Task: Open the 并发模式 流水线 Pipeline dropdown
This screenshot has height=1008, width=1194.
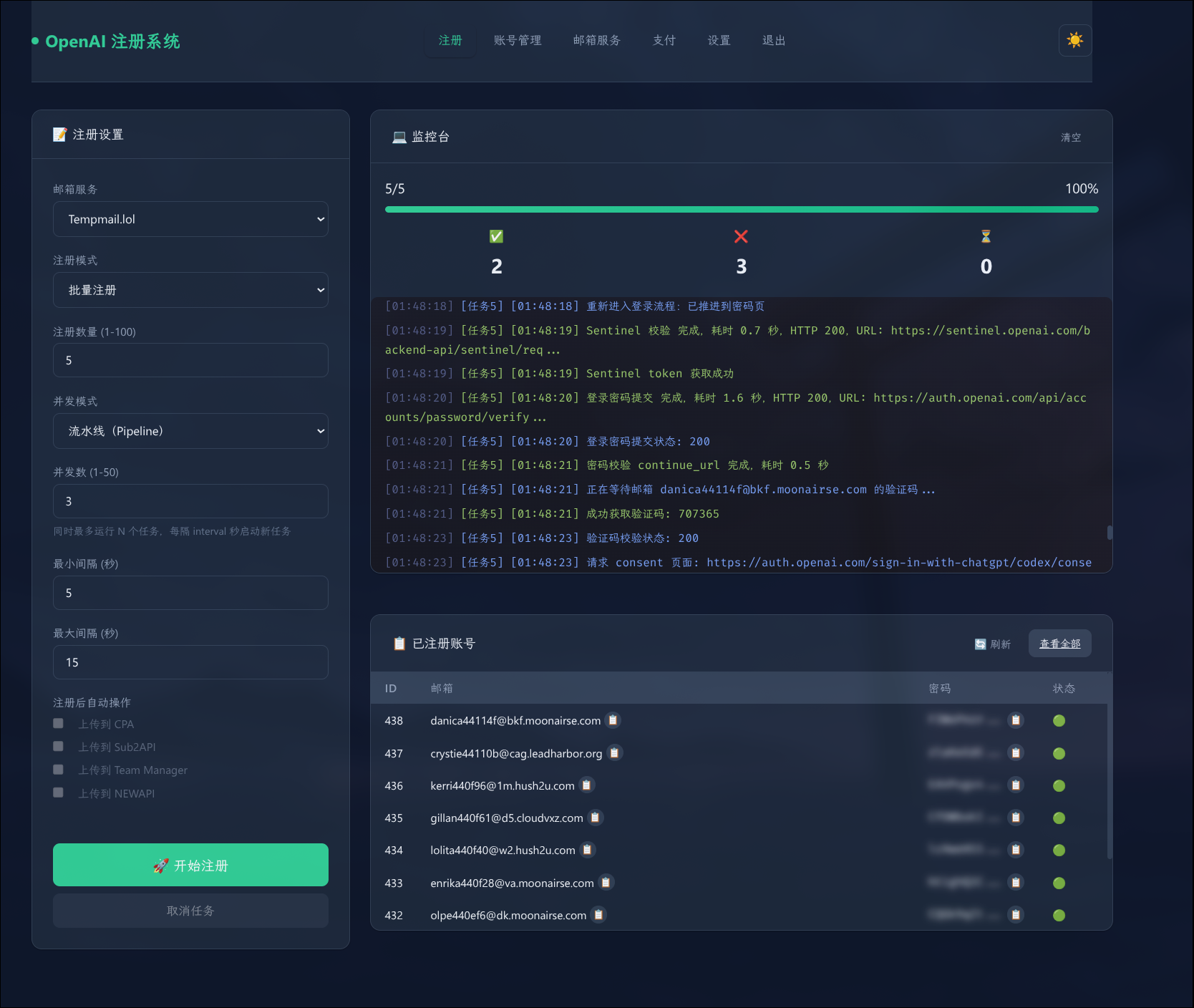Action: pyautogui.click(x=190, y=431)
